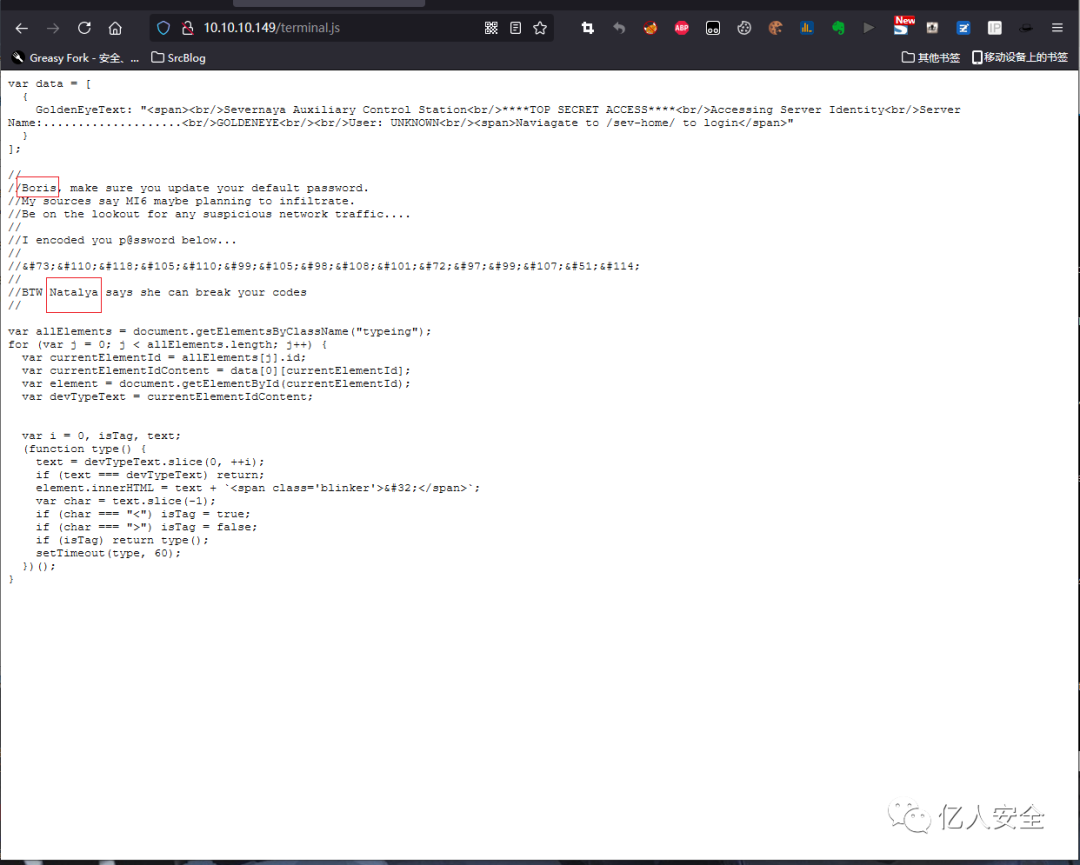
Task: Open the color palette extension
Action: (776, 28)
